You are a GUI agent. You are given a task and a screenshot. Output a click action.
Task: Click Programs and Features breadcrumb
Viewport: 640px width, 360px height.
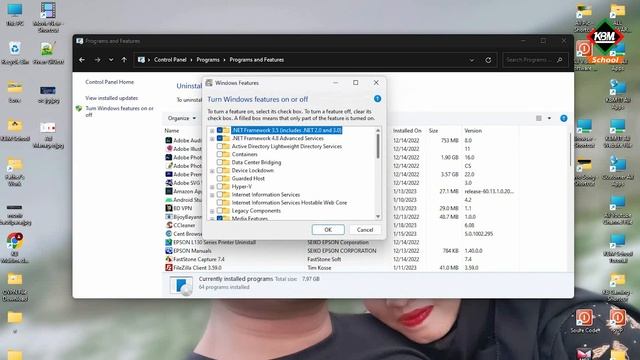point(256,60)
